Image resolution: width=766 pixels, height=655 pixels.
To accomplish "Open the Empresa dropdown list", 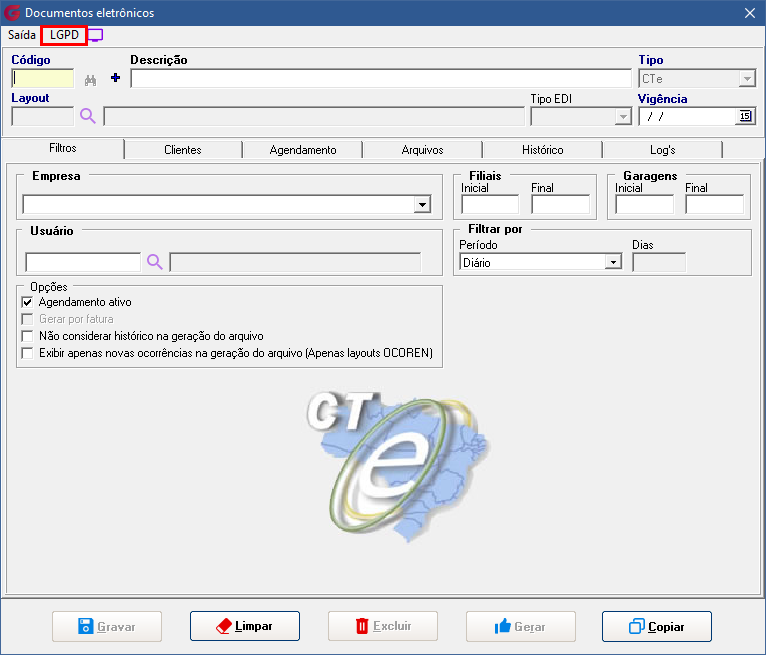I will click(x=422, y=204).
